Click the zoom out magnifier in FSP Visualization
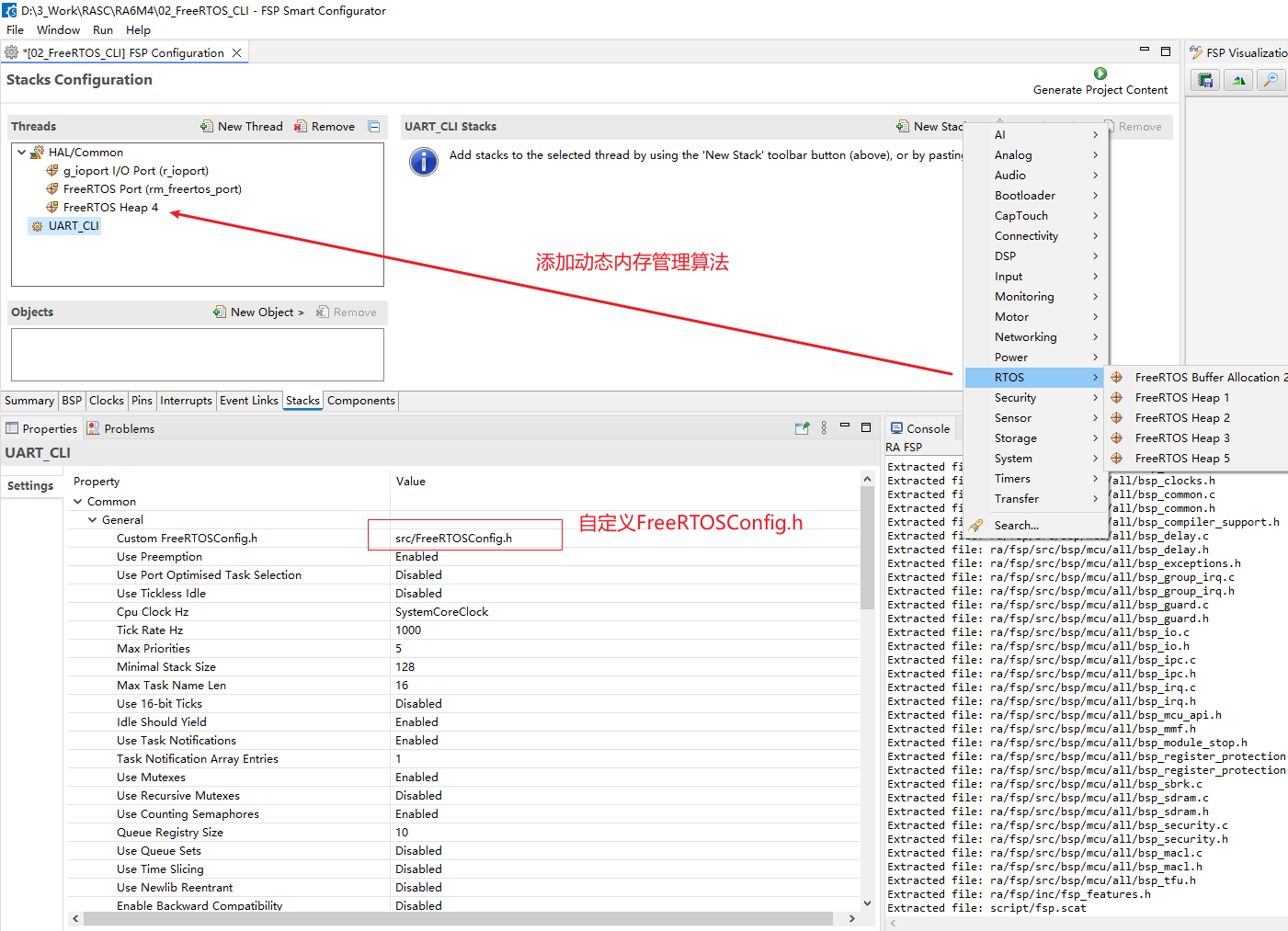Image resolution: width=1288 pixels, height=931 pixels. coord(1271,80)
